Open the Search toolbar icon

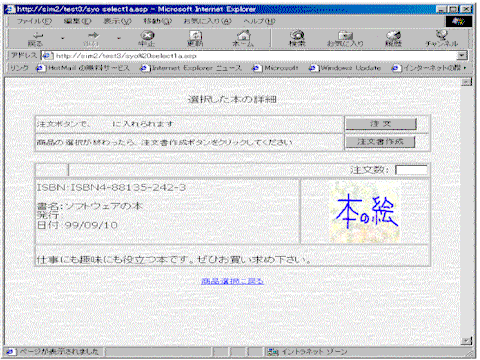(297, 38)
